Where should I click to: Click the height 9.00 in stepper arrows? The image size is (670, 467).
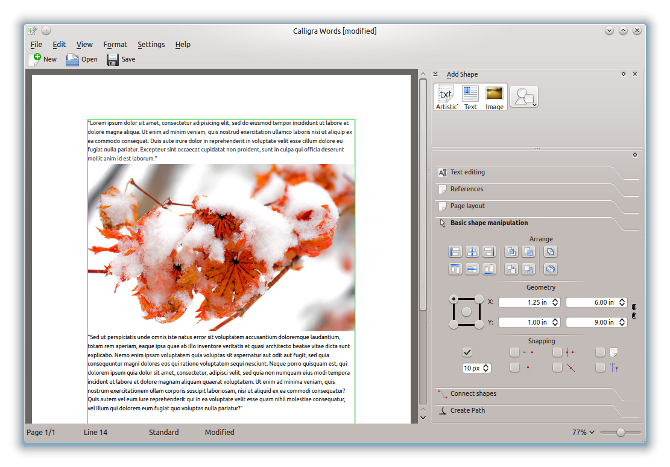[622, 322]
